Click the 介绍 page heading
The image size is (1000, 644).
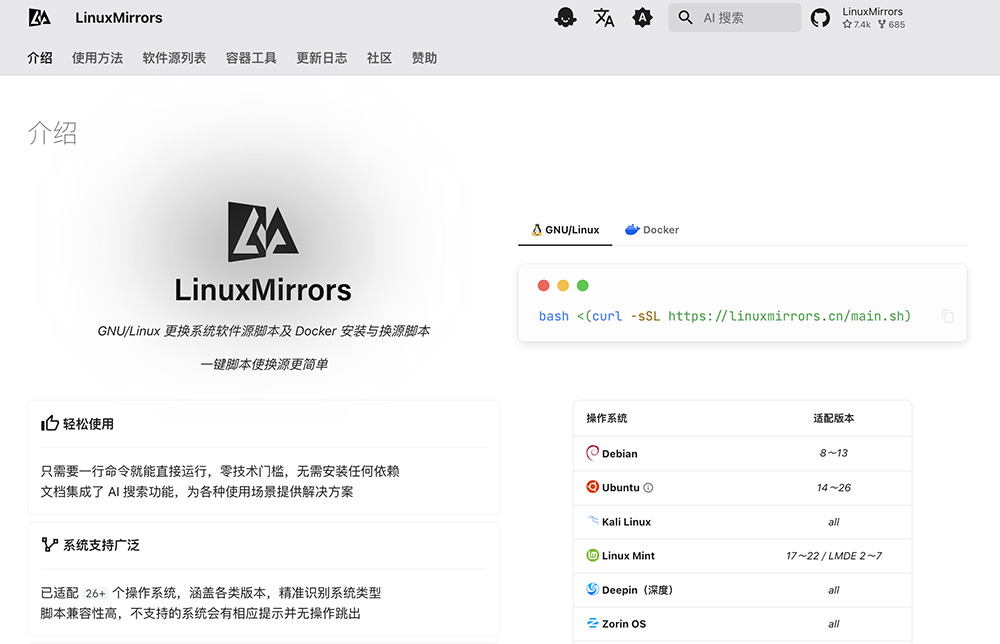[52, 133]
